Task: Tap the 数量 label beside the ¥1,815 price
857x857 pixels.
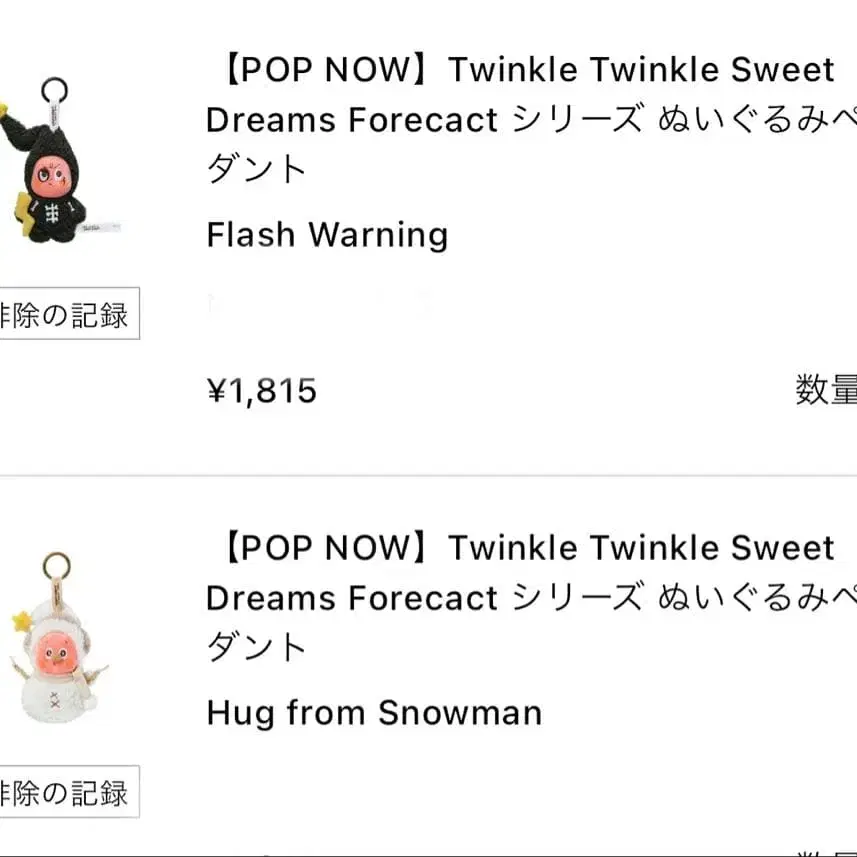Action: click(x=825, y=390)
